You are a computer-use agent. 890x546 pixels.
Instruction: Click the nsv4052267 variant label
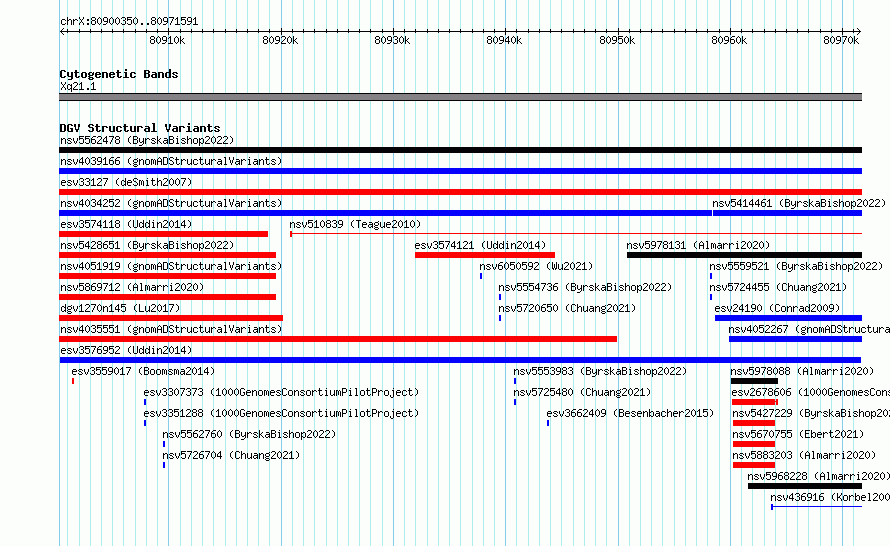tap(809, 329)
